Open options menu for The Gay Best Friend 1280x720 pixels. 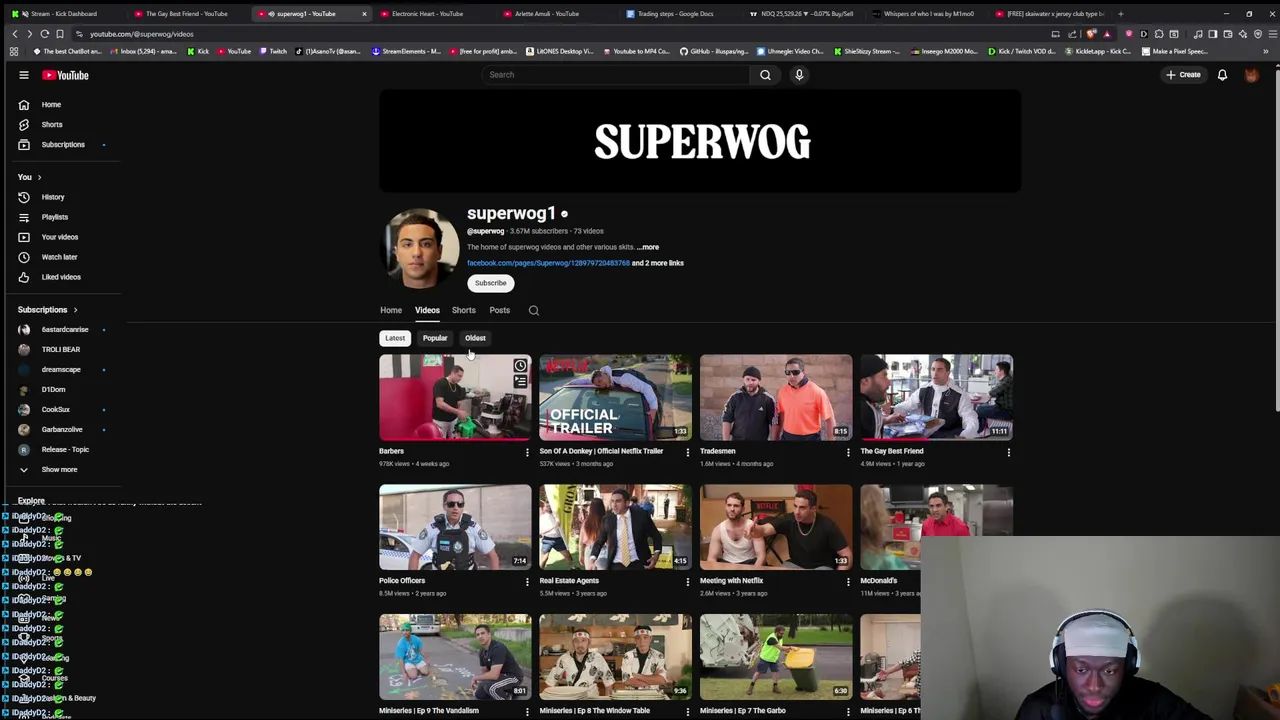[x=1008, y=452]
